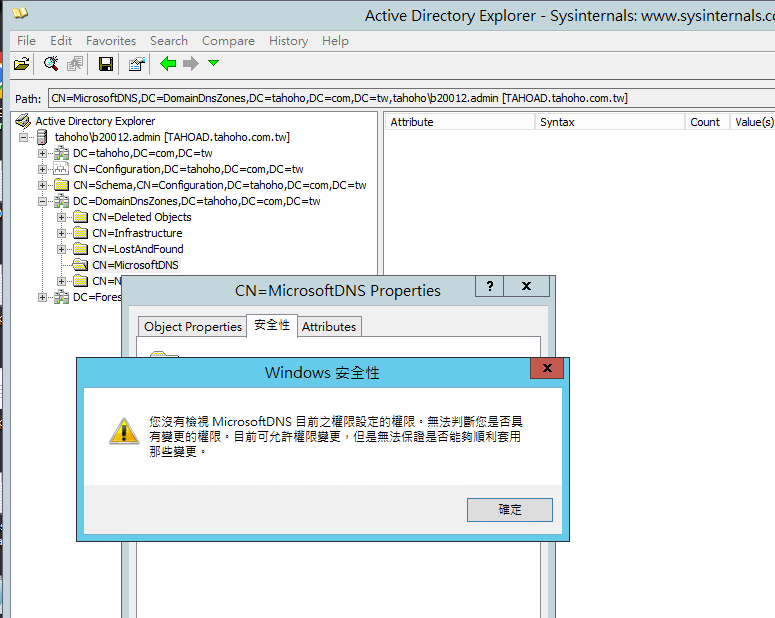Click the Path input field
Screen dimensions: 775x618
tap(400, 98)
